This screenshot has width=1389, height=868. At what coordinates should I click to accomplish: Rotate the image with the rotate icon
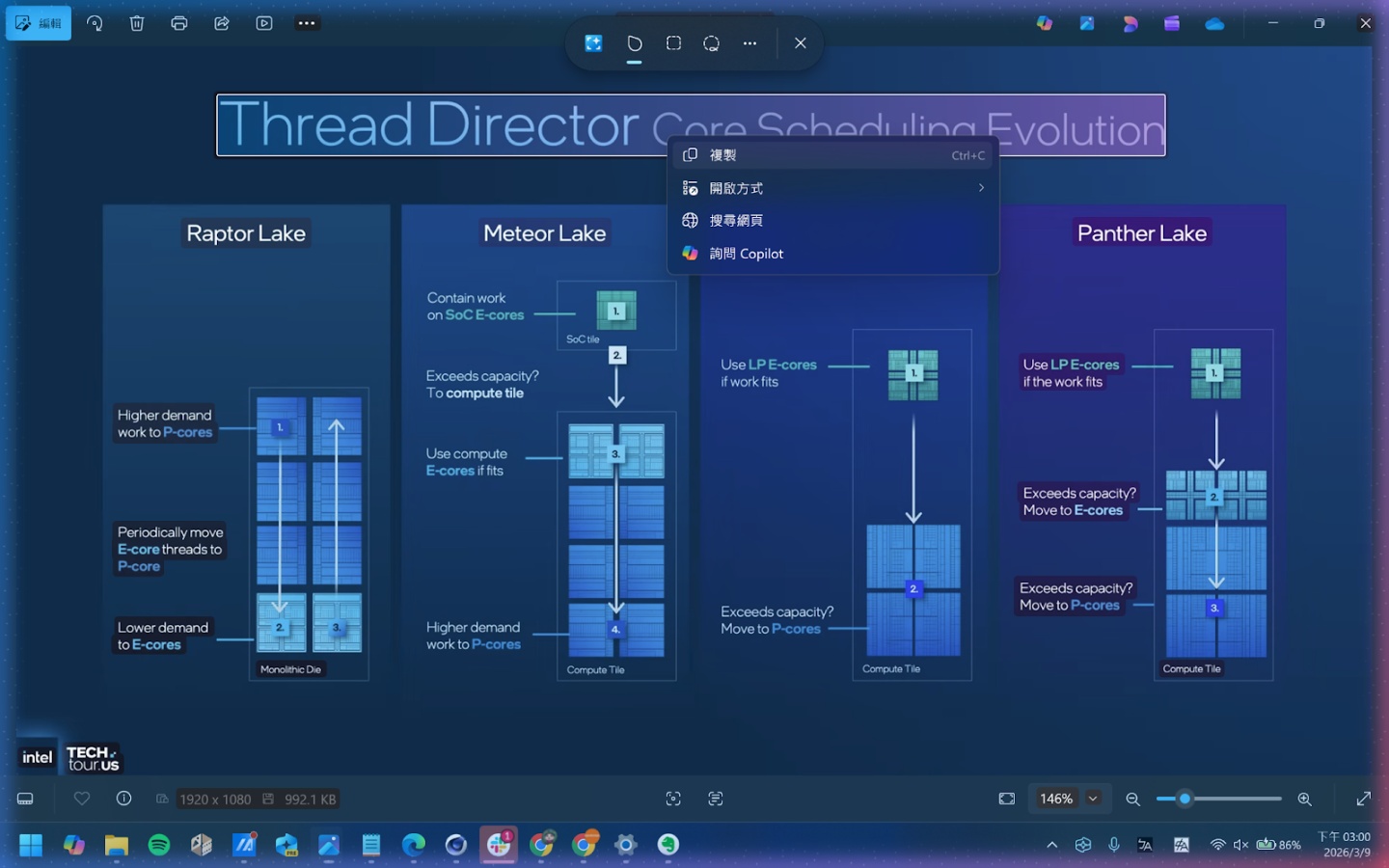(x=95, y=23)
